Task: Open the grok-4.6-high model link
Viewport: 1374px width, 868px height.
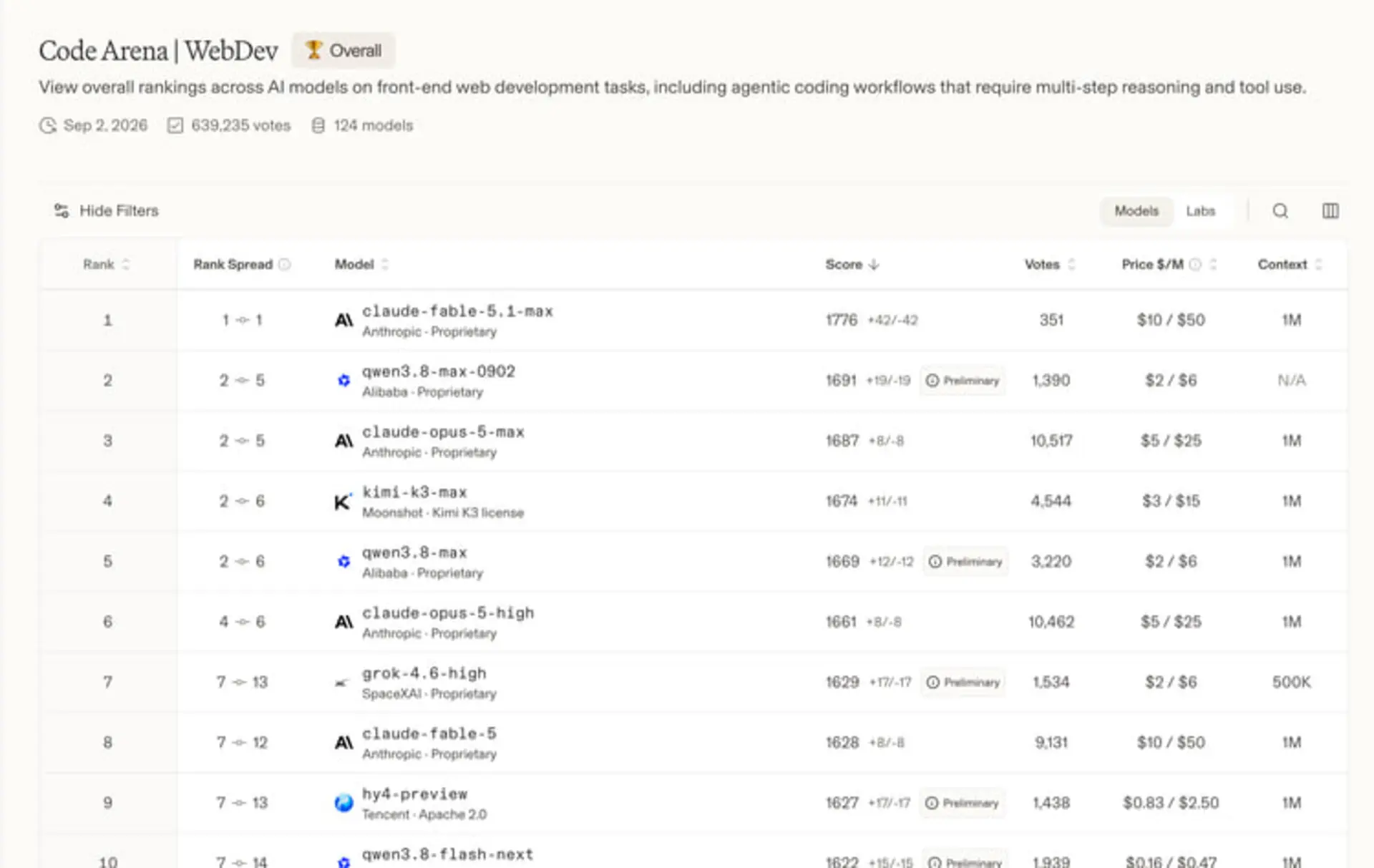Action: tap(424, 673)
